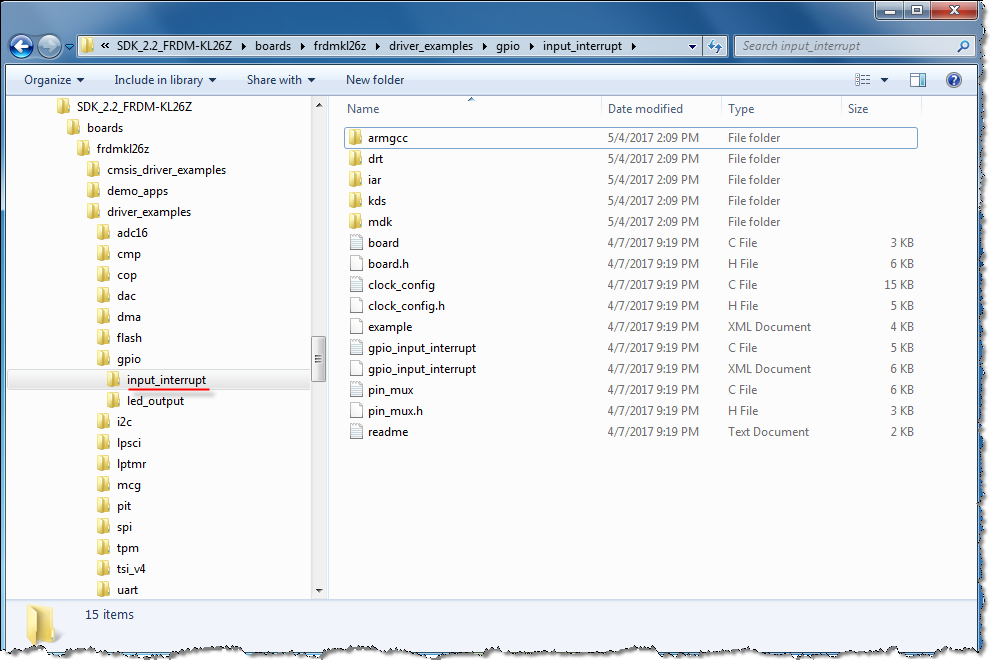Open Include in library menu

pos(165,80)
